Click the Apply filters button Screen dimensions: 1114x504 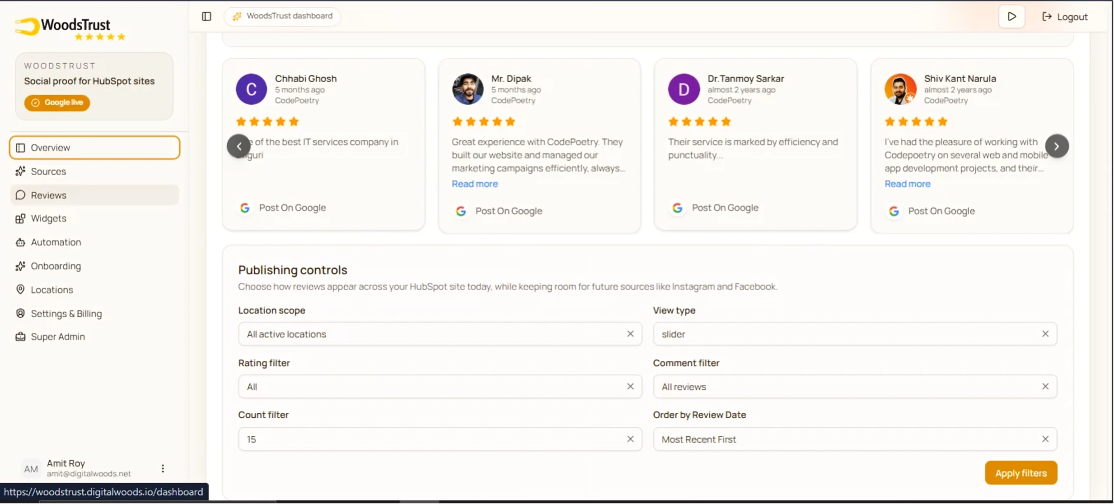coord(1021,473)
